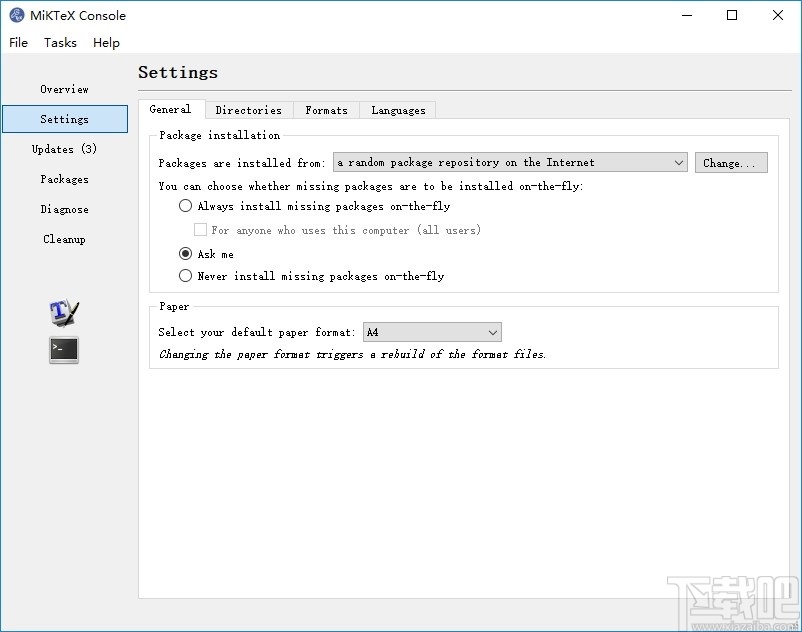
Task: Switch to the Formats tab
Action: 326,110
